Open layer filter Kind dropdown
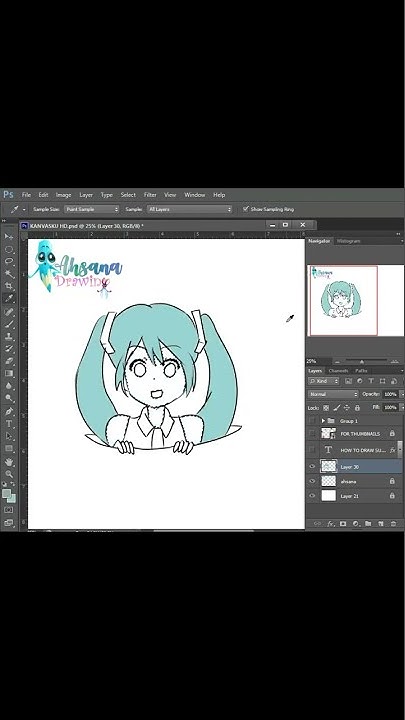Screen dimensions: 405x720 [x=323, y=381]
